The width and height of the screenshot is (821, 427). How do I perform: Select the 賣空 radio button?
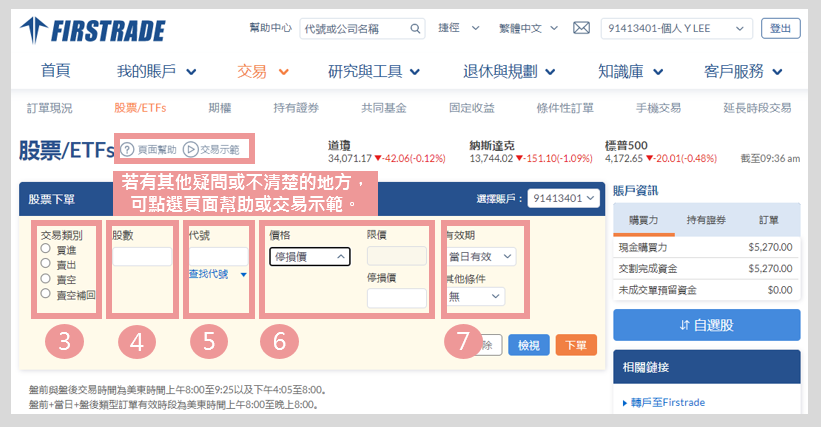46,278
